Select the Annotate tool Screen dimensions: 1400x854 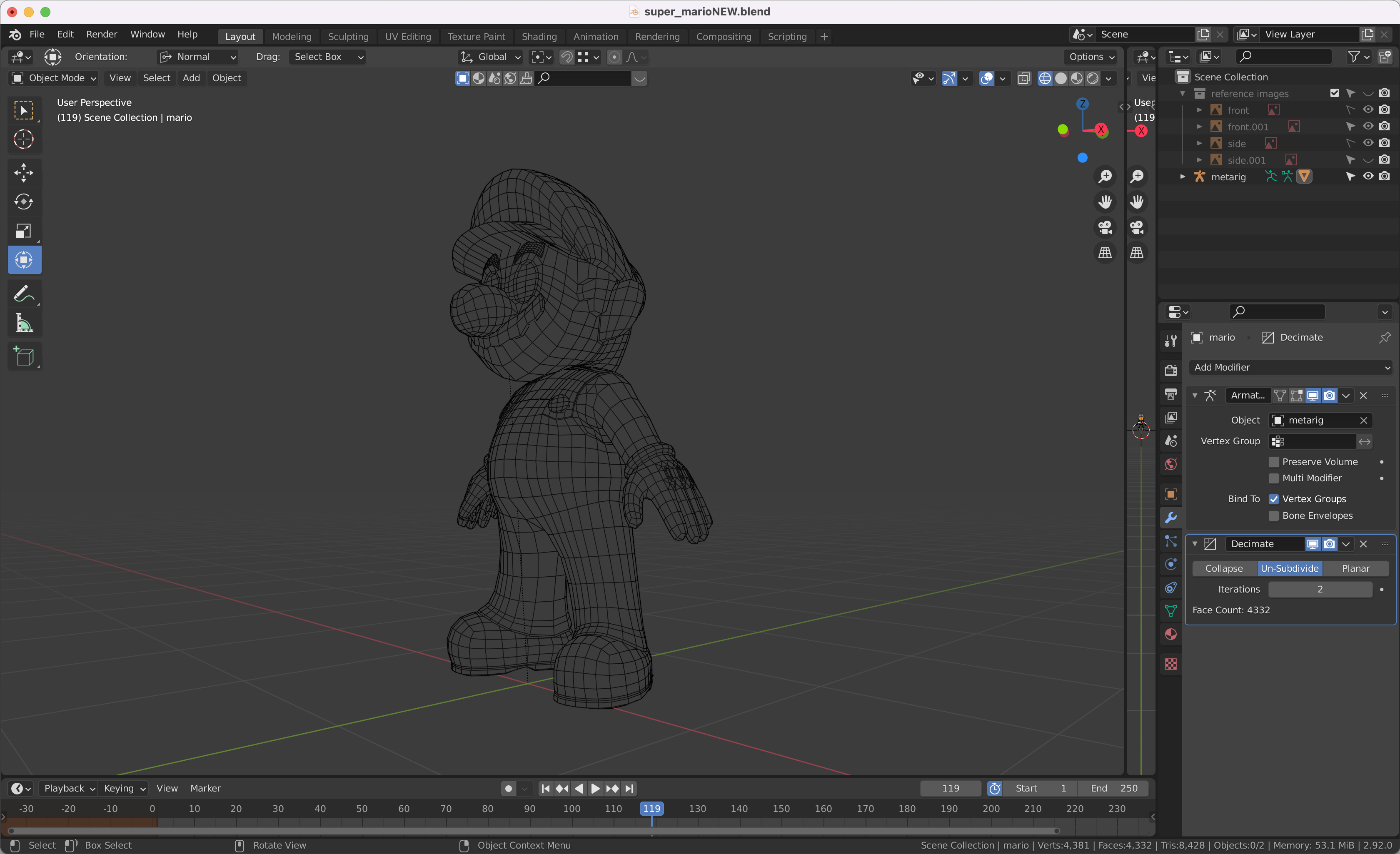point(24,294)
